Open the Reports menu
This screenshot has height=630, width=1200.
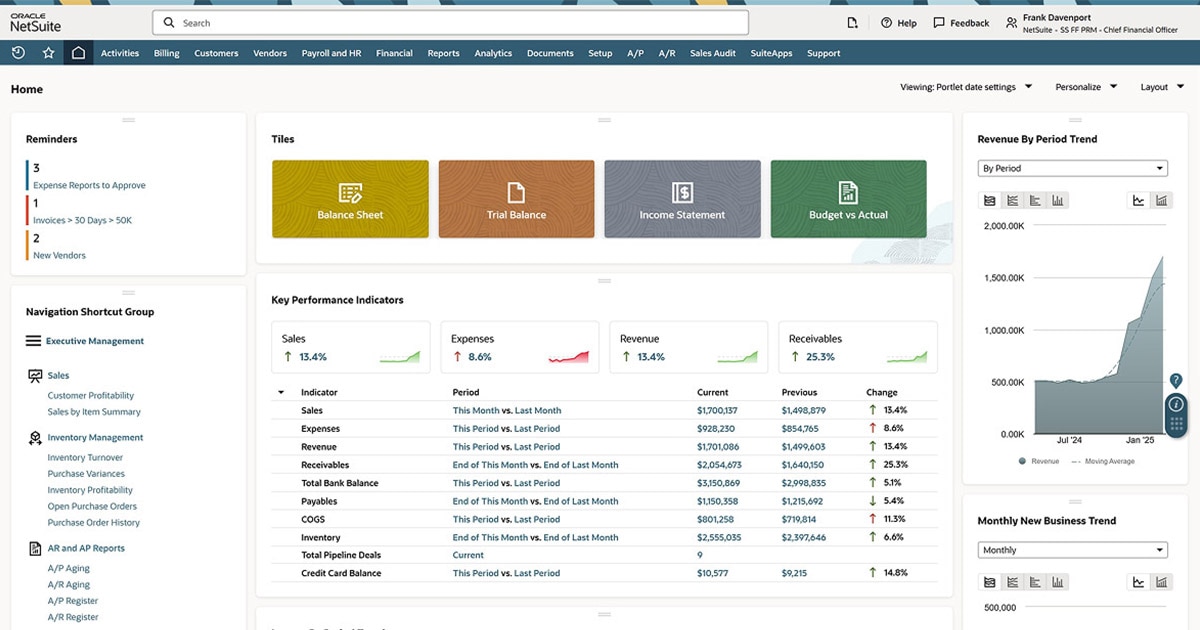[x=443, y=53]
